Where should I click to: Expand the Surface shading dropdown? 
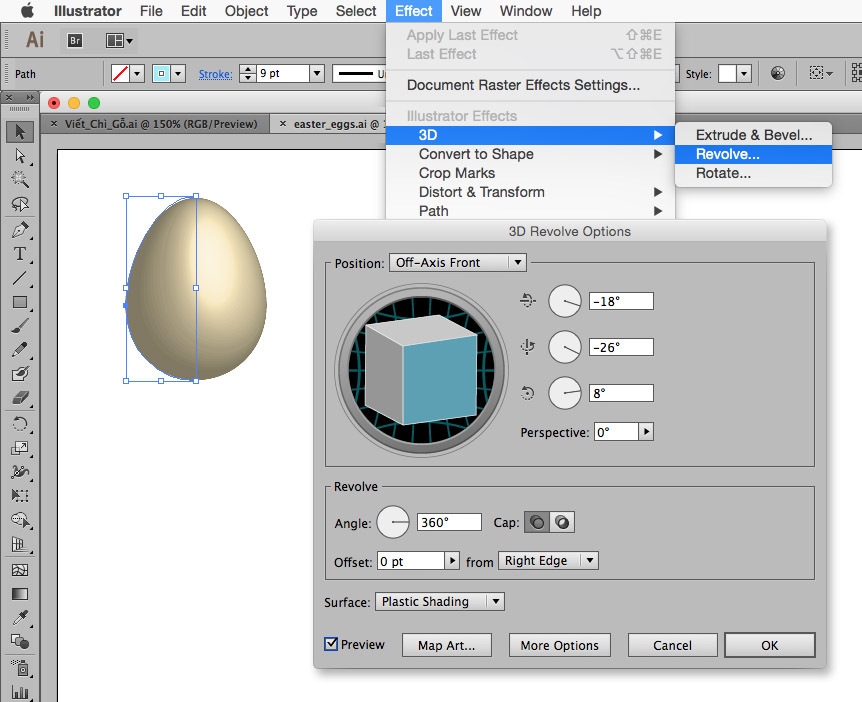[x=440, y=601]
